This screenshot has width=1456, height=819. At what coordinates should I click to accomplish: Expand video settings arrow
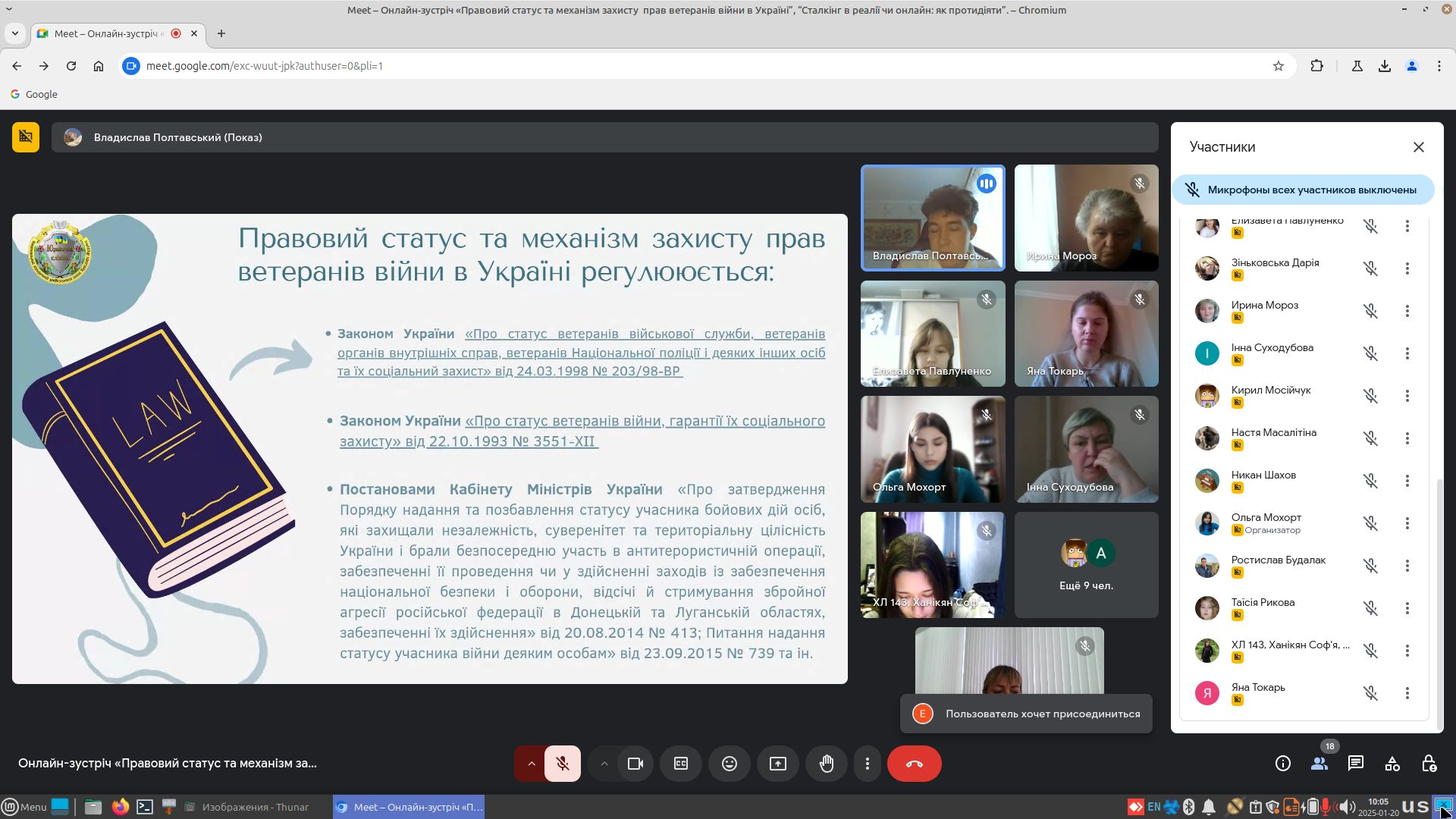tap(604, 764)
